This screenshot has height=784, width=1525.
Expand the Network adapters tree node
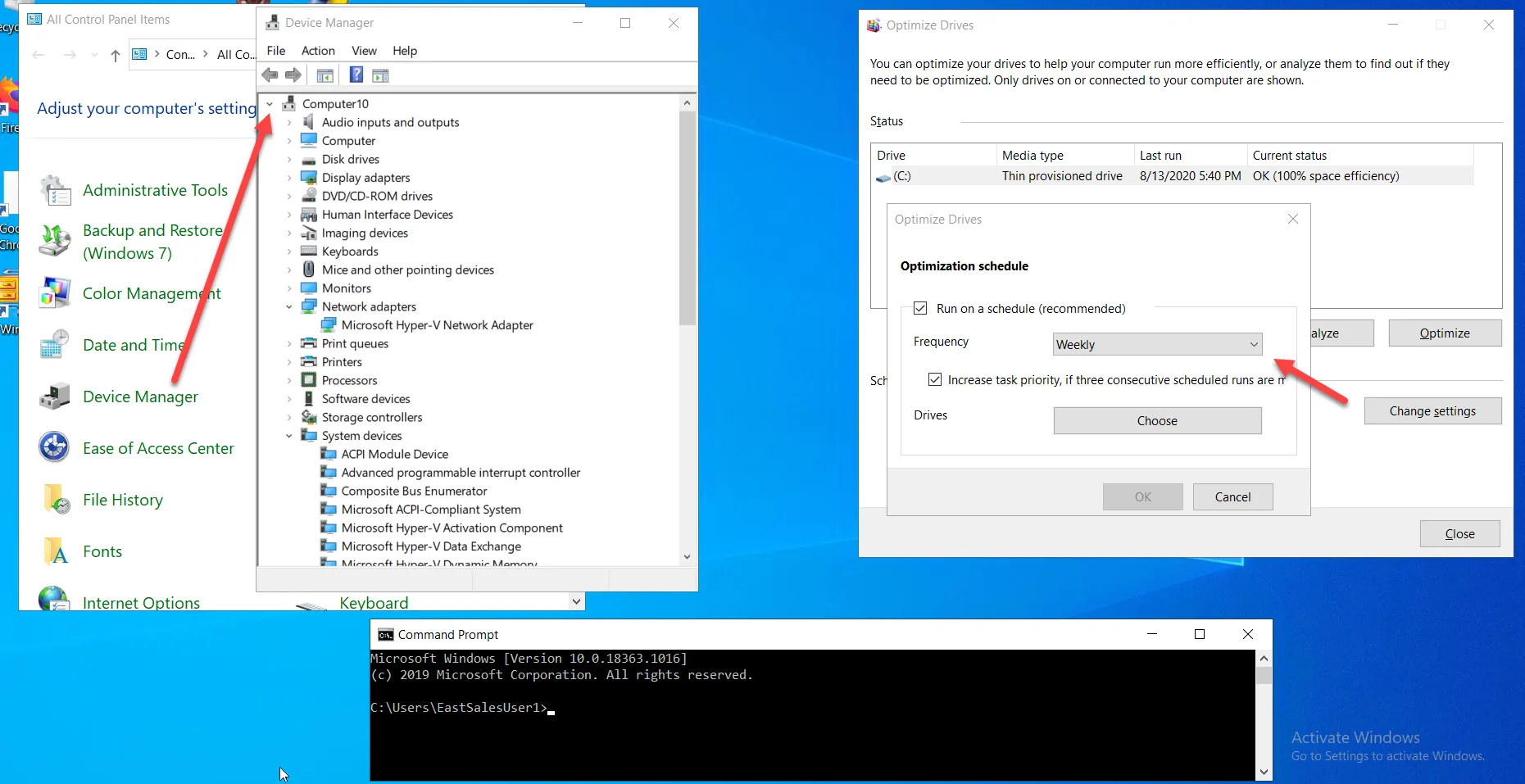point(288,306)
